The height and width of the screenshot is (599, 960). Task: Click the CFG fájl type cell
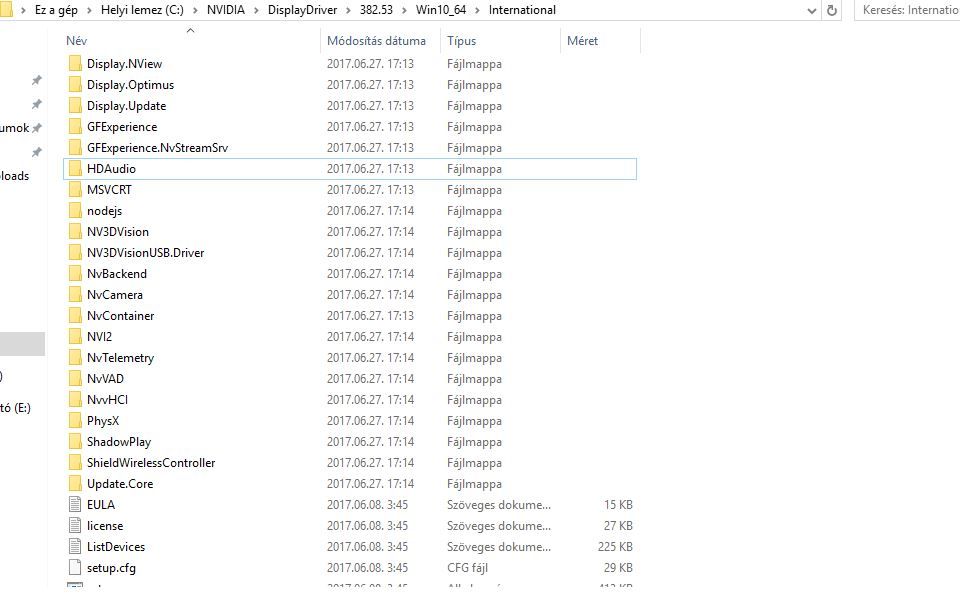(467, 568)
